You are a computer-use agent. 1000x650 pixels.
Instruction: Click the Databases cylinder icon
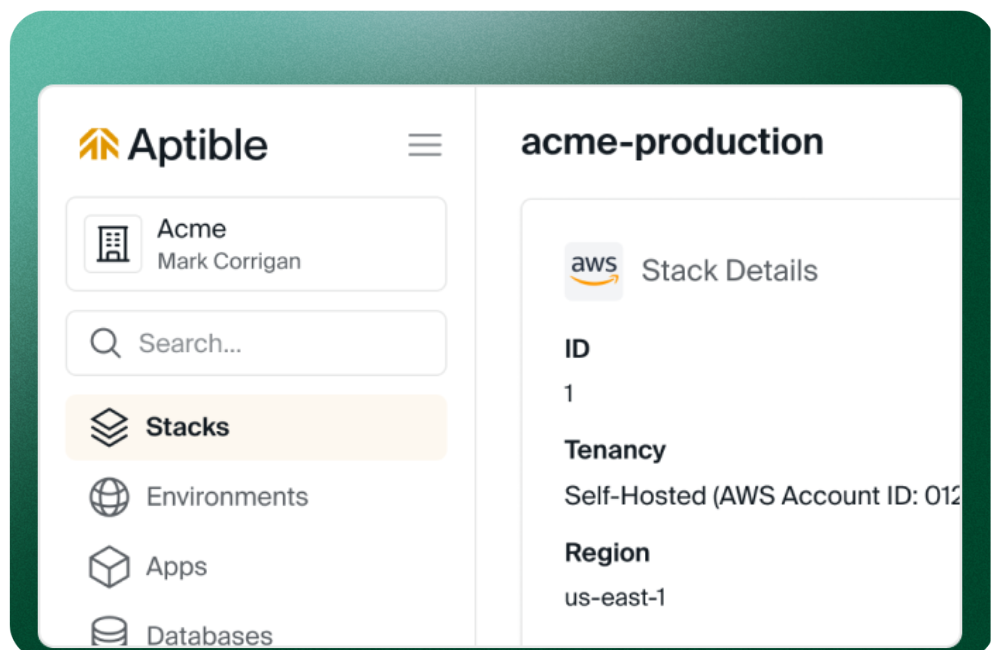pos(109,633)
